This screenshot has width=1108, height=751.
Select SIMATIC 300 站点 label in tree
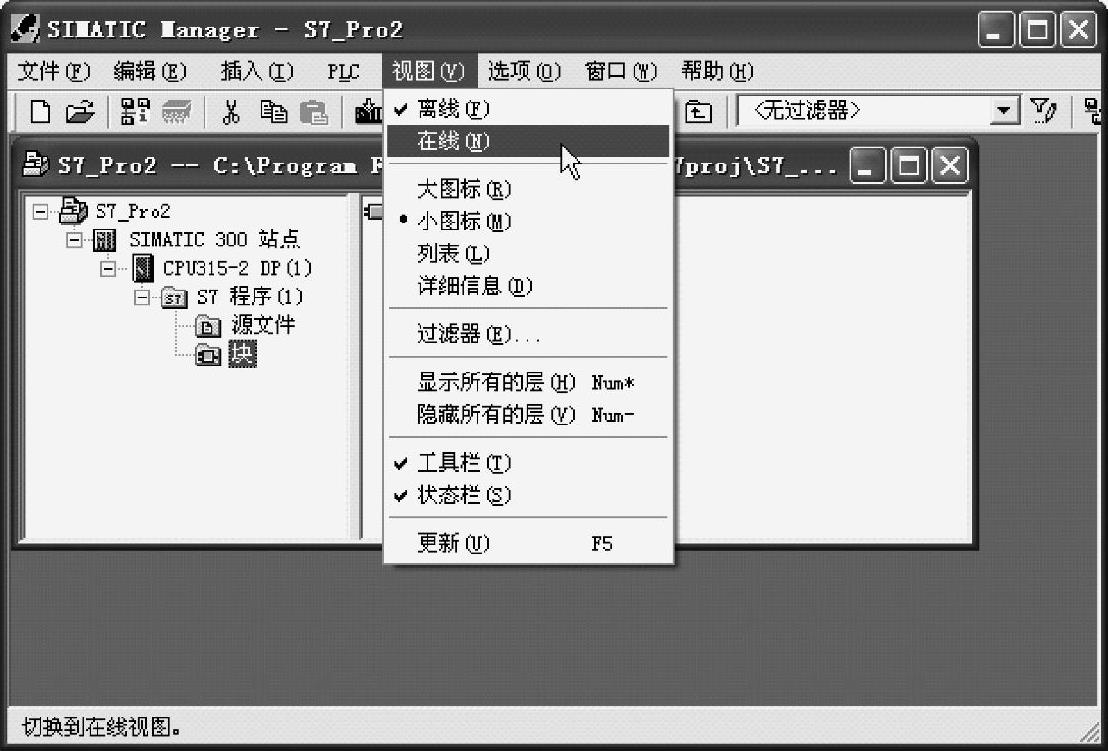click(x=215, y=240)
